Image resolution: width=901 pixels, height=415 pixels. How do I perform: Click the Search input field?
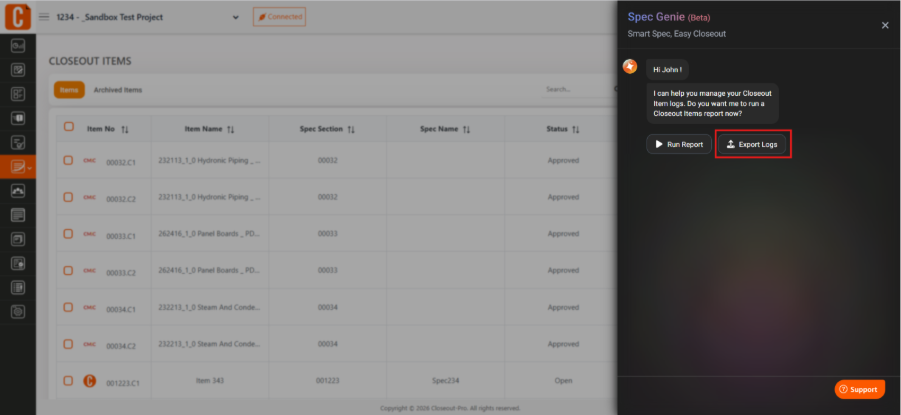point(577,90)
